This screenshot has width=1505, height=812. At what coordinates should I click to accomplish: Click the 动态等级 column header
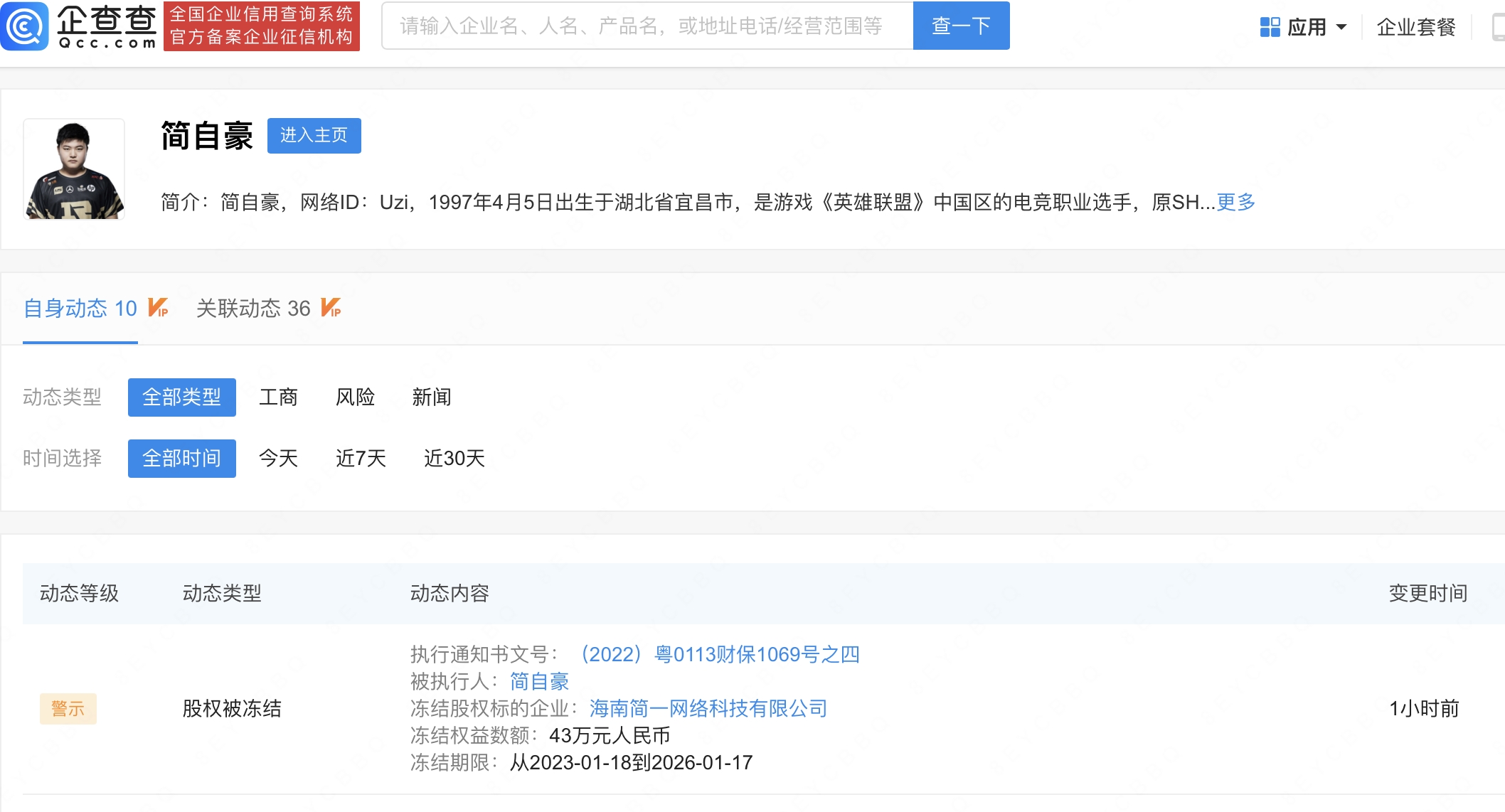[80, 593]
